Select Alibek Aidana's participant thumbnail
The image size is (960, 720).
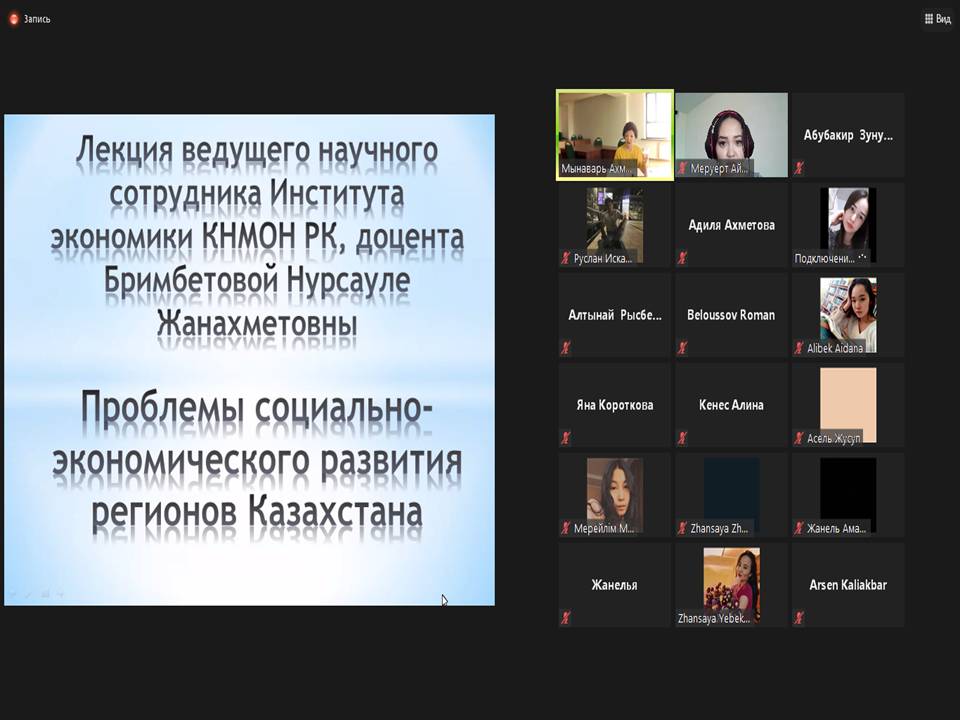pos(848,312)
